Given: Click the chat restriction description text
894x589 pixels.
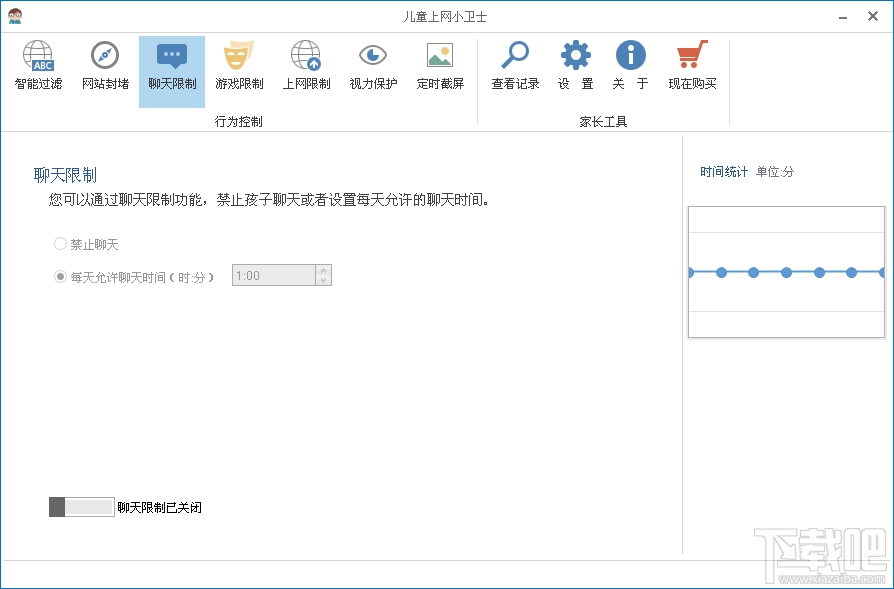Looking at the screenshot, I should pos(269,200).
